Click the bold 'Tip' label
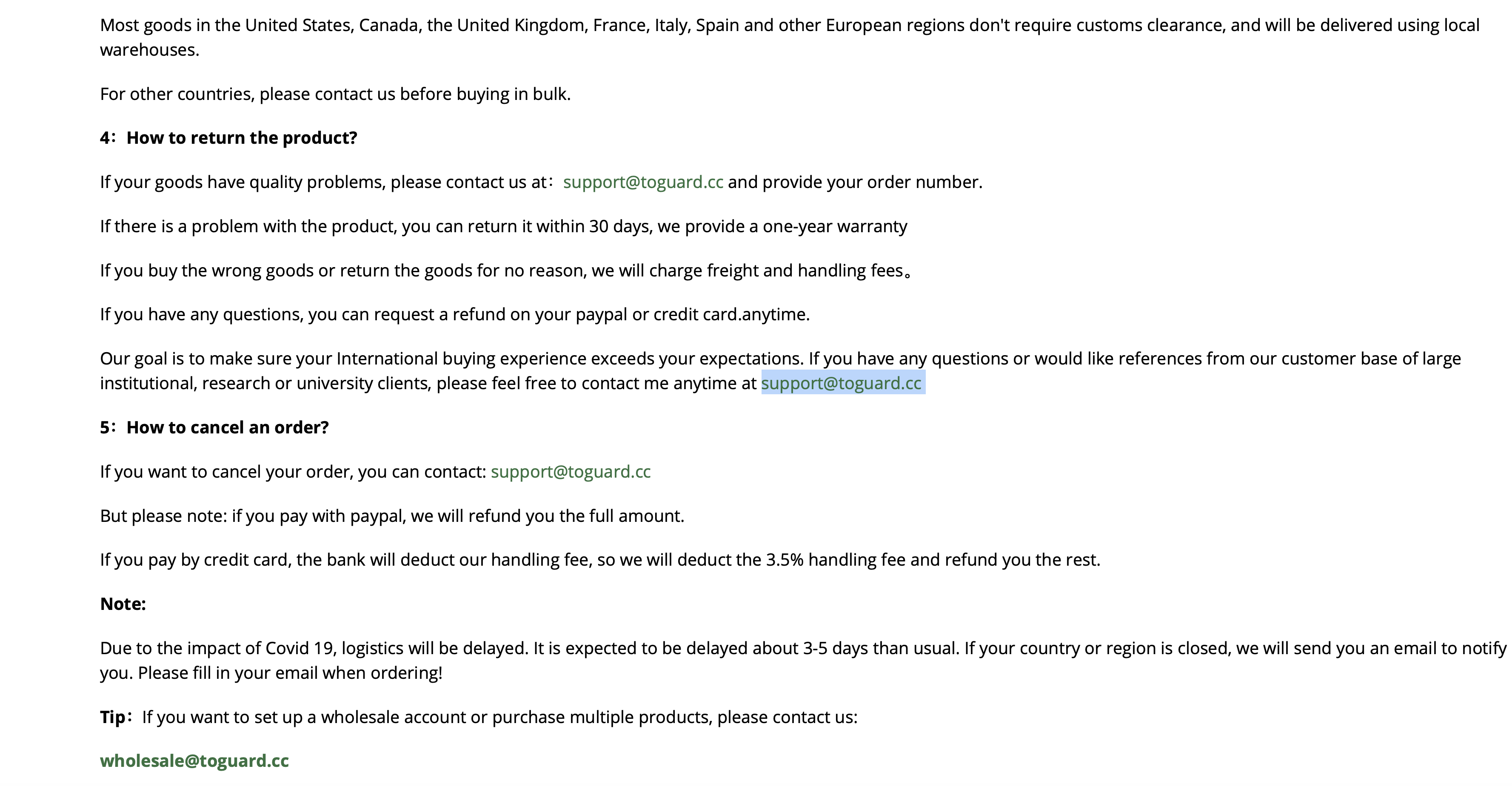 coord(113,717)
